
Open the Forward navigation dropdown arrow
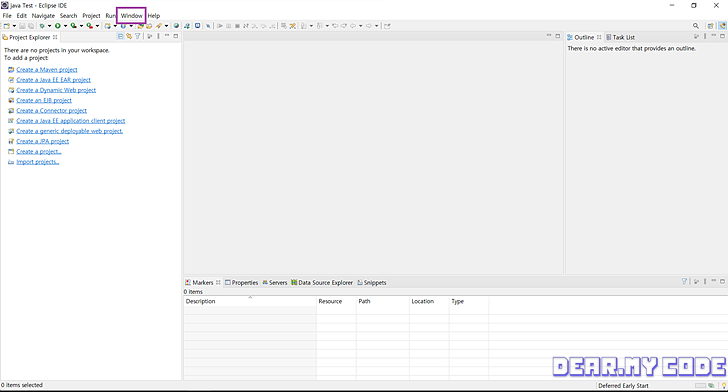(377, 26)
